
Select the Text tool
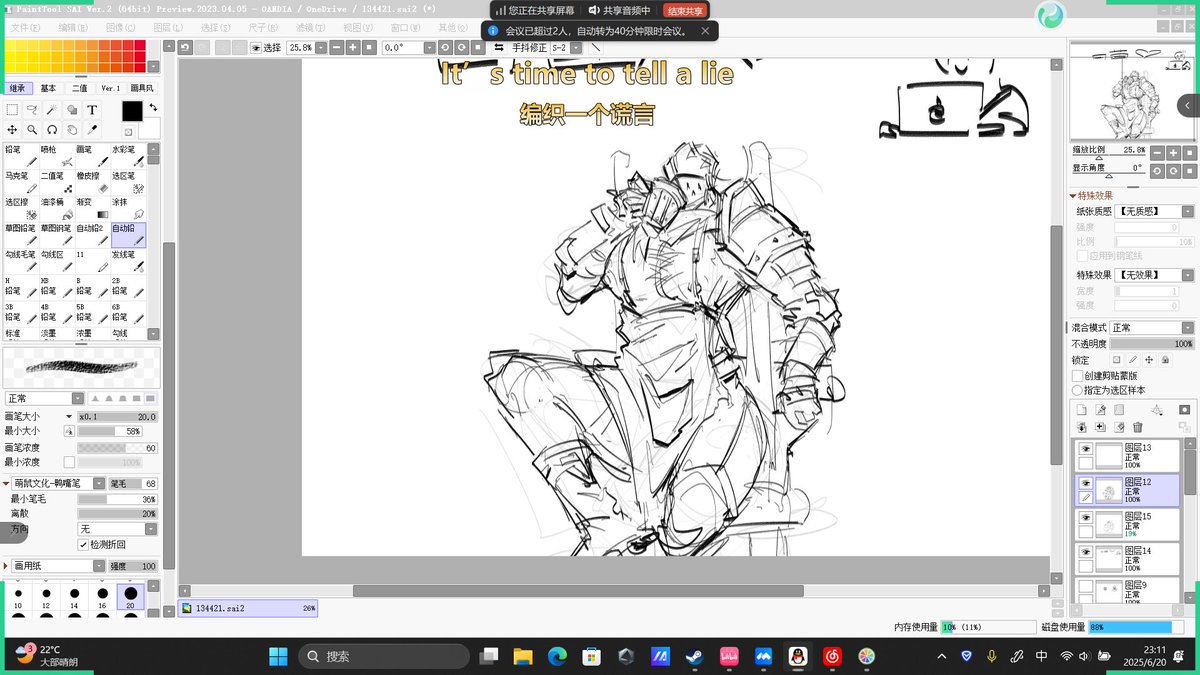(92, 110)
